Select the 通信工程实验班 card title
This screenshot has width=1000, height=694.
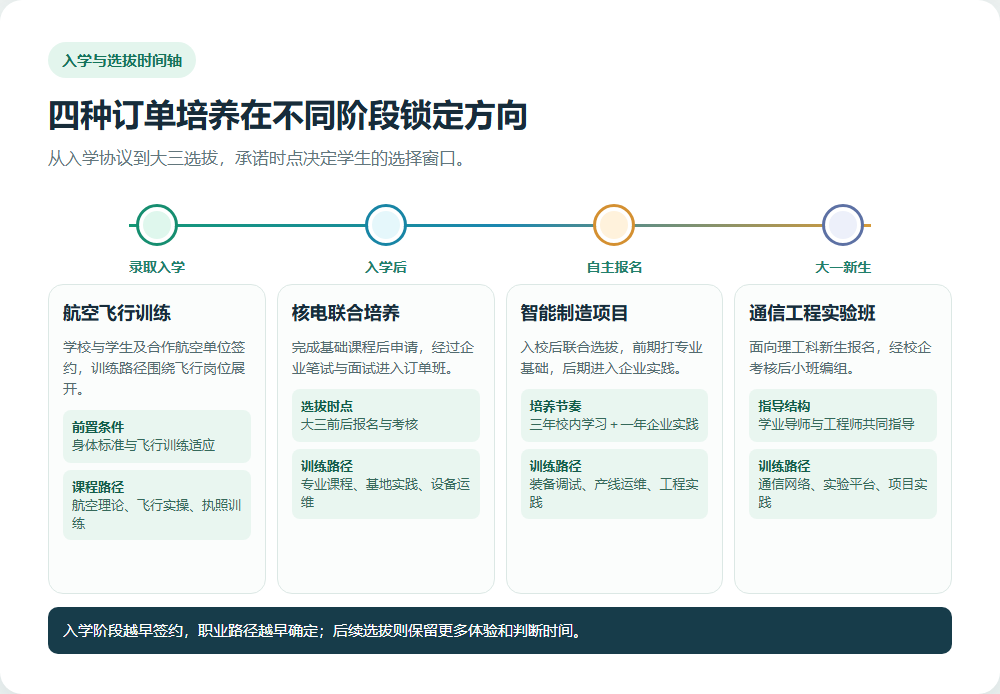812,313
